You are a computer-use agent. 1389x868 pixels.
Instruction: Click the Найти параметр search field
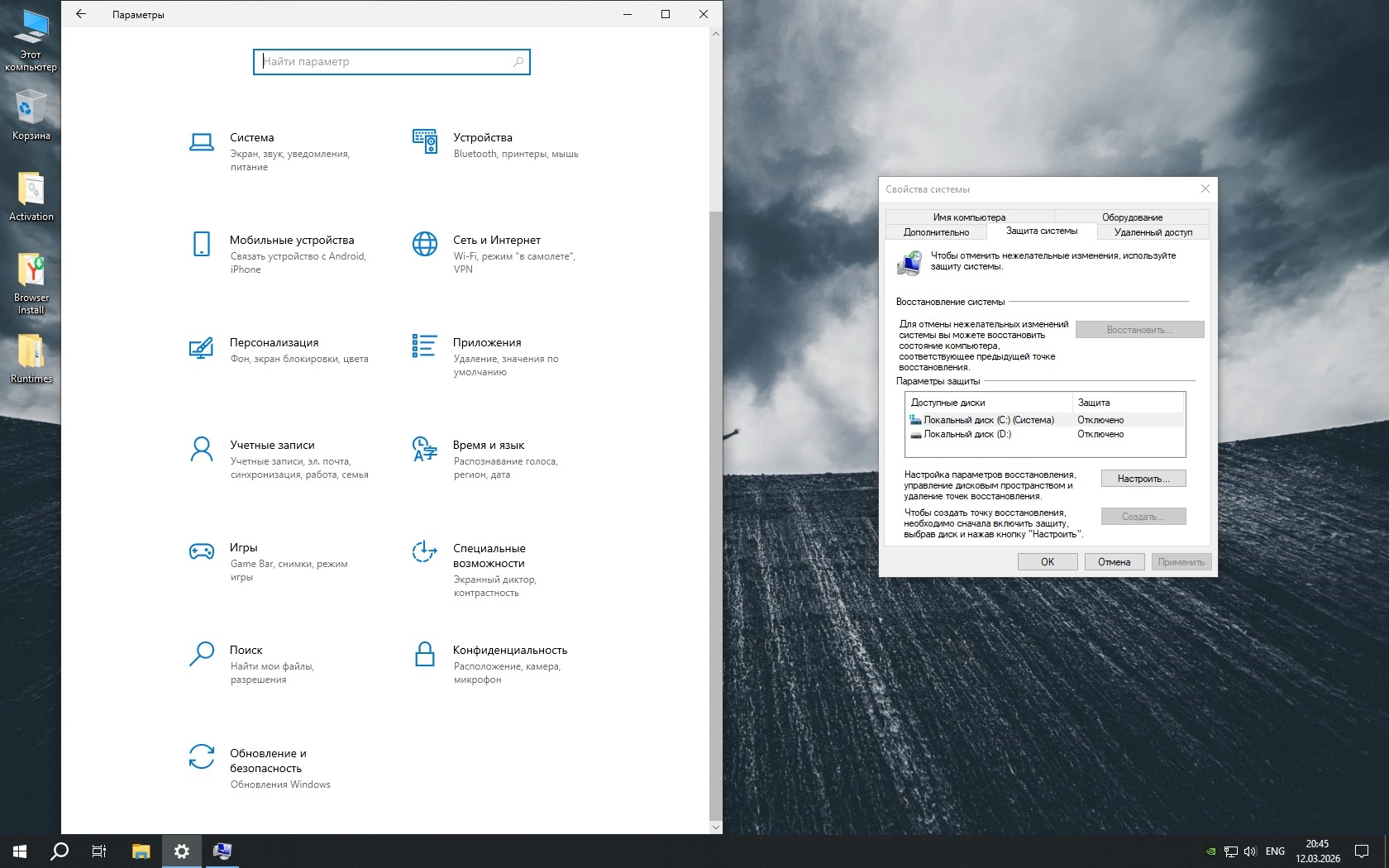[392, 62]
